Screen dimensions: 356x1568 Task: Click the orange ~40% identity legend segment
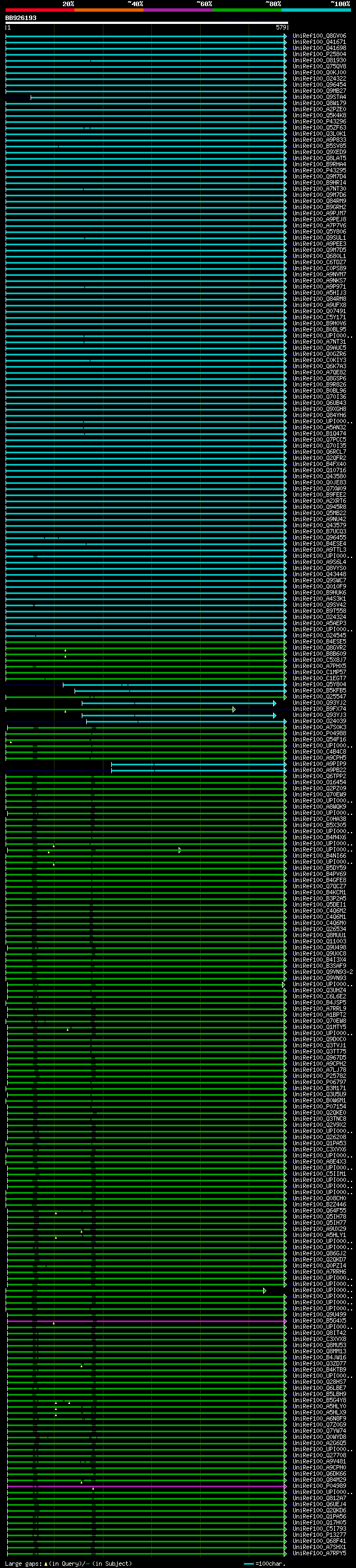[x=109, y=10]
